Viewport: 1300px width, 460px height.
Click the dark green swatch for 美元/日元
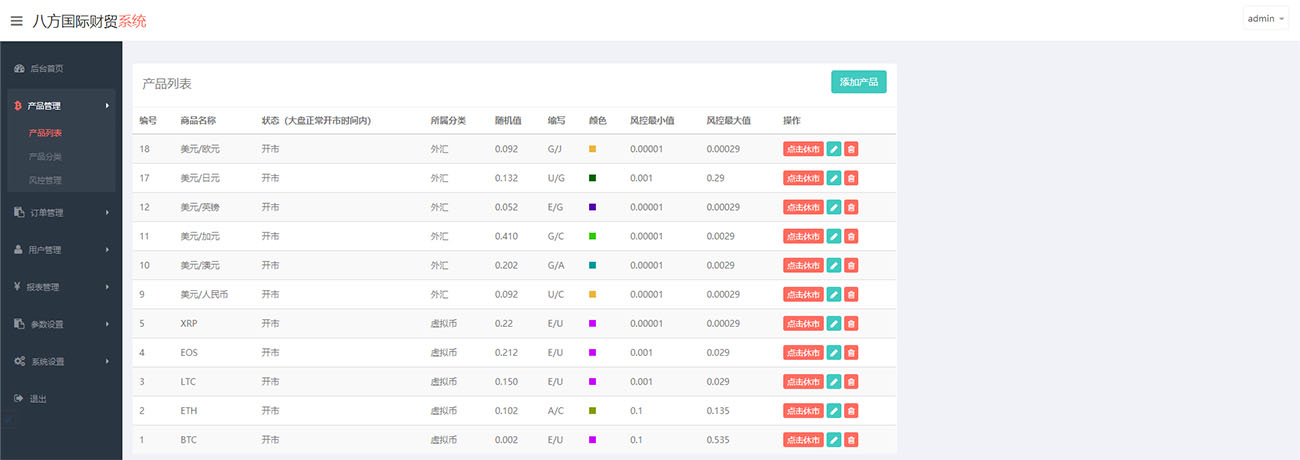pyautogui.click(x=593, y=178)
